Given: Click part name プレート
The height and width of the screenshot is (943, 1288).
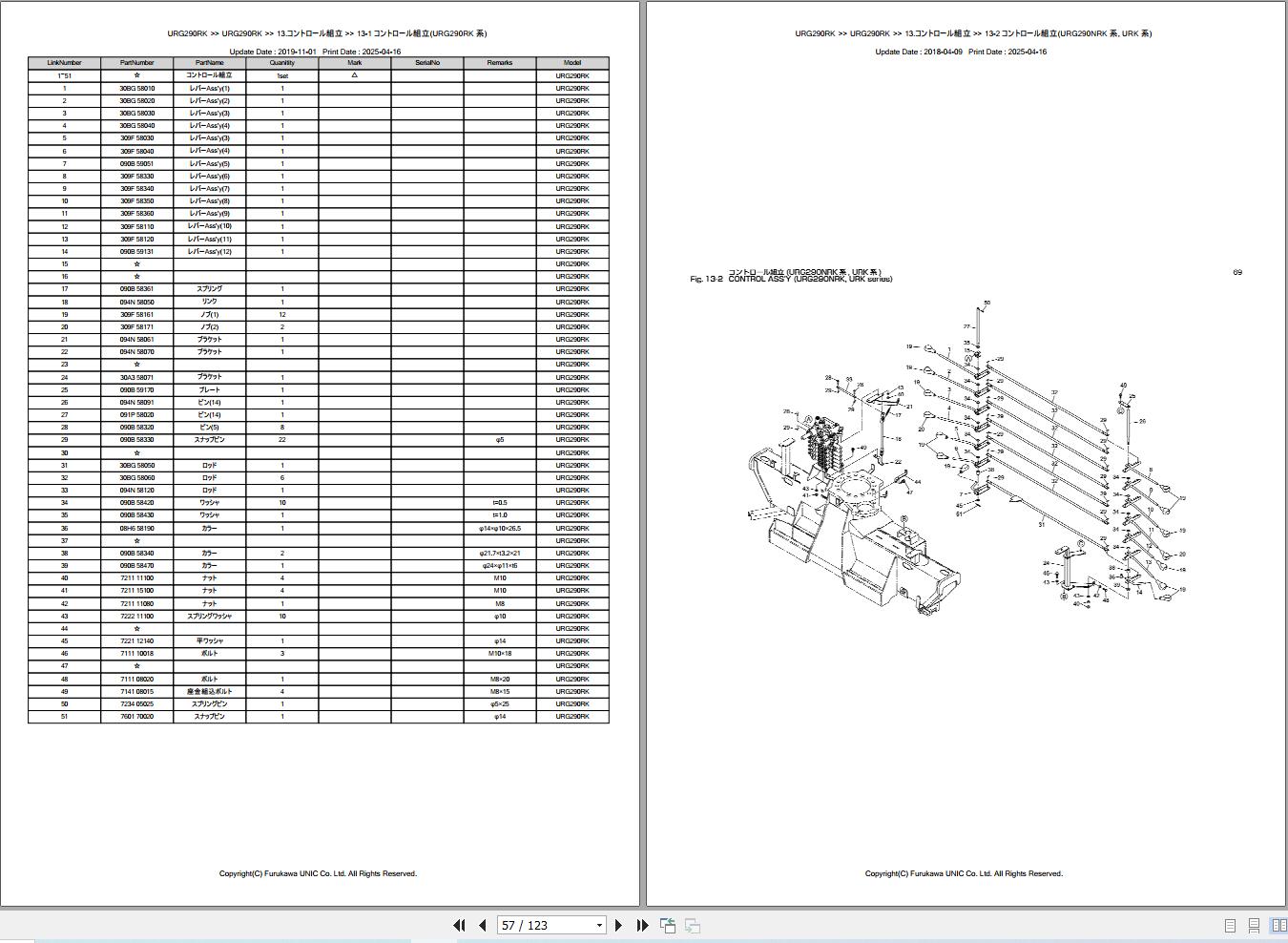Looking at the screenshot, I should pos(209,389).
